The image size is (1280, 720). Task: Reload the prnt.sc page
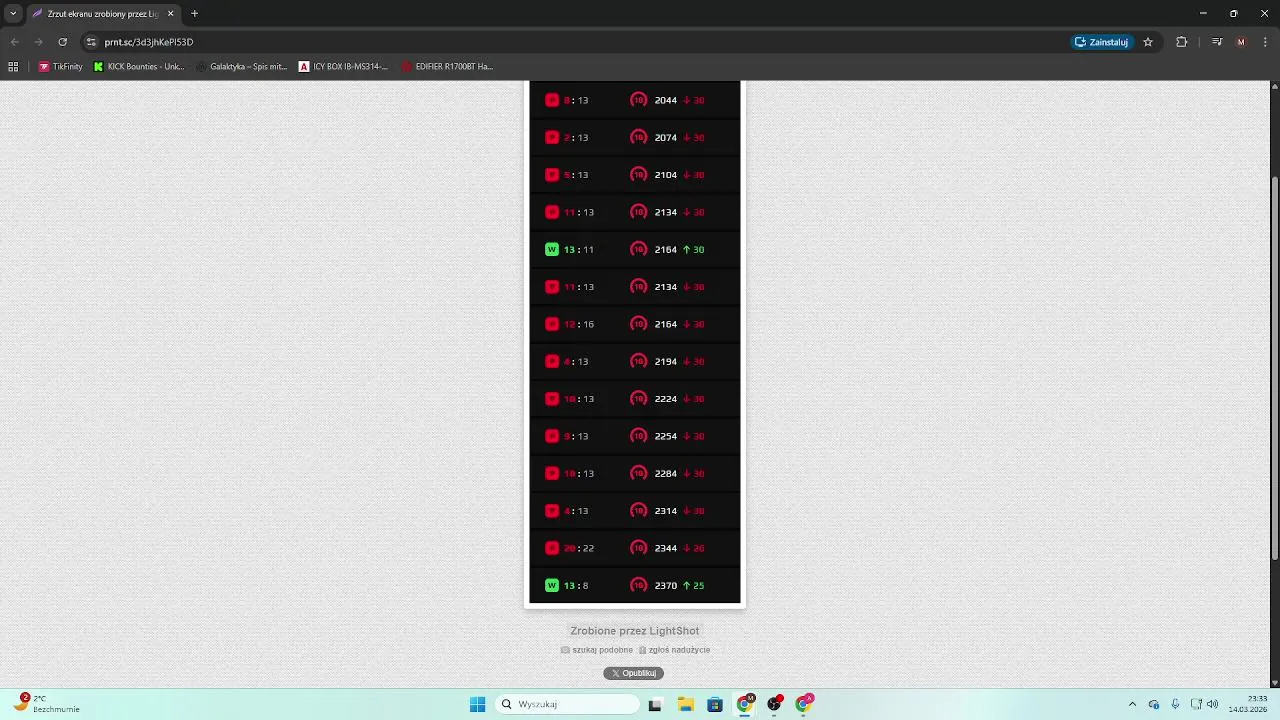tap(62, 42)
